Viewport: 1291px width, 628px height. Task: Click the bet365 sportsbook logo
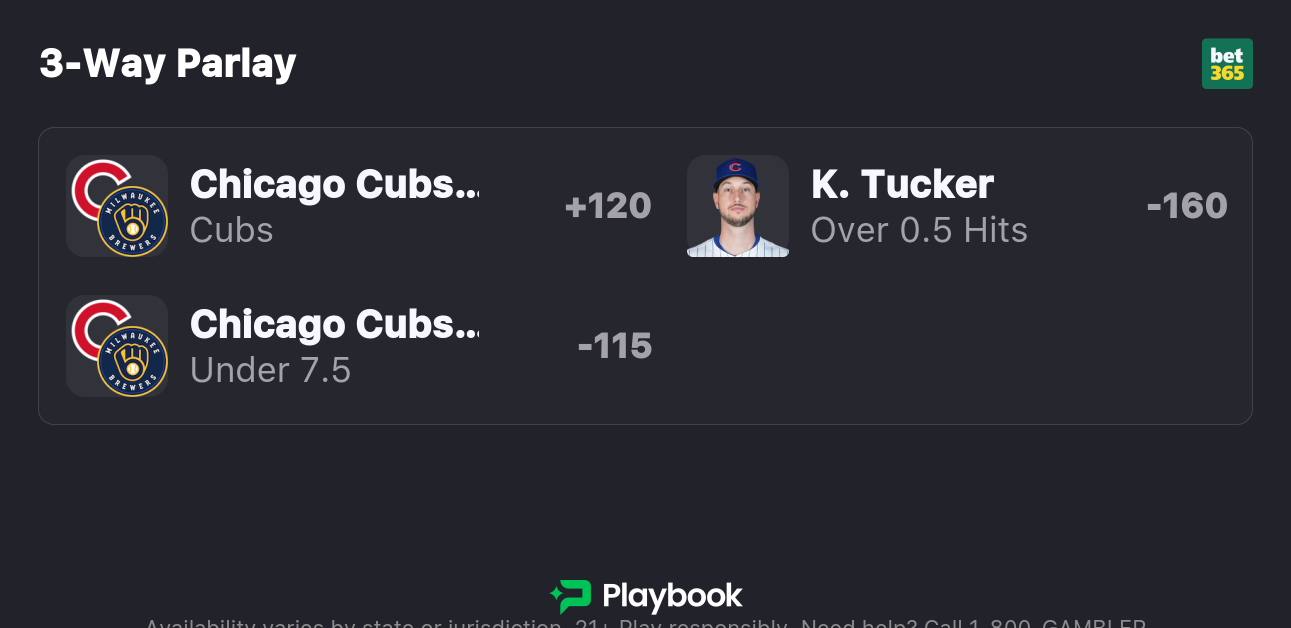[x=1227, y=64]
